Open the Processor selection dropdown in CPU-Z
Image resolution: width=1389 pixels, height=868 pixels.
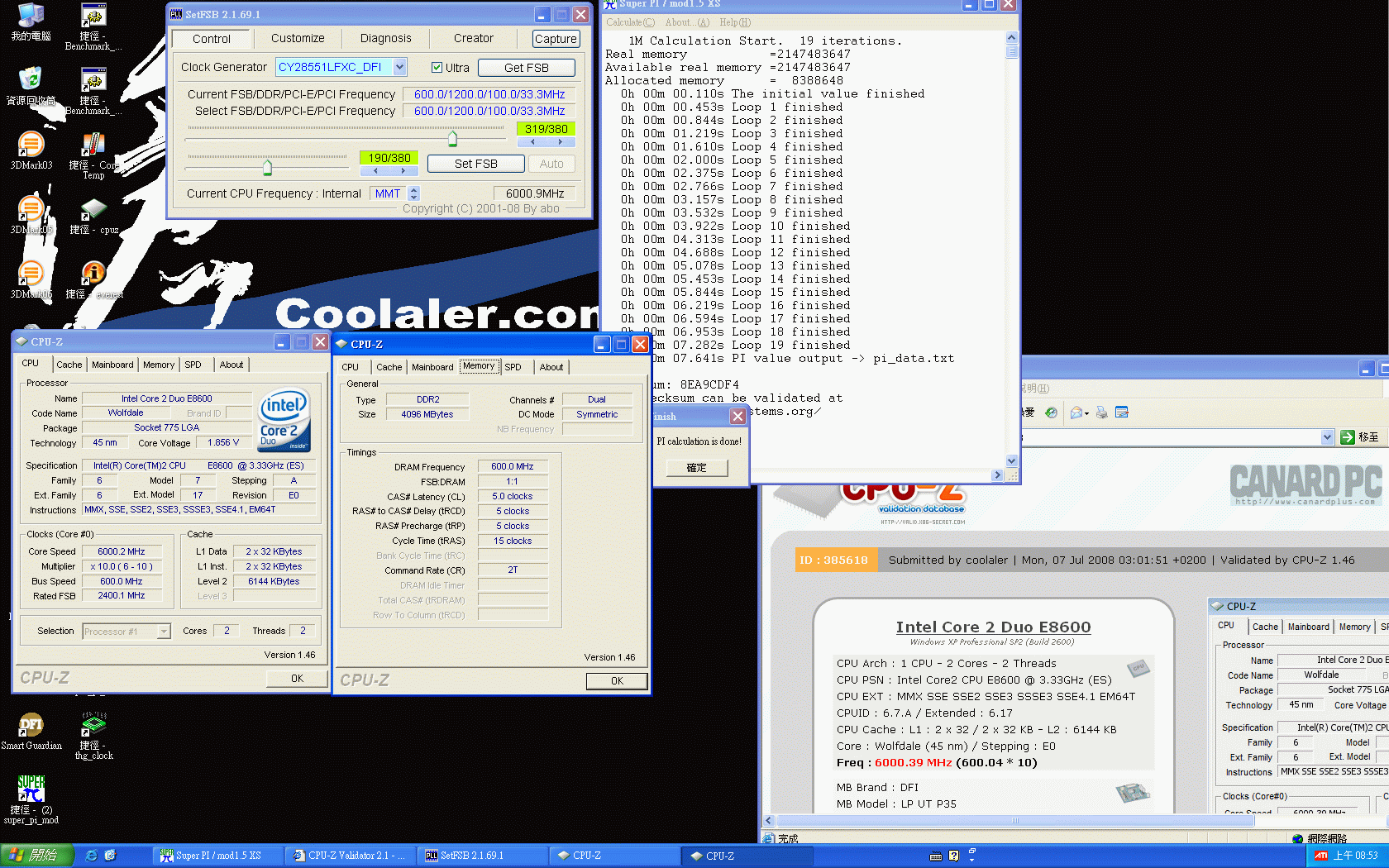[x=164, y=632]
